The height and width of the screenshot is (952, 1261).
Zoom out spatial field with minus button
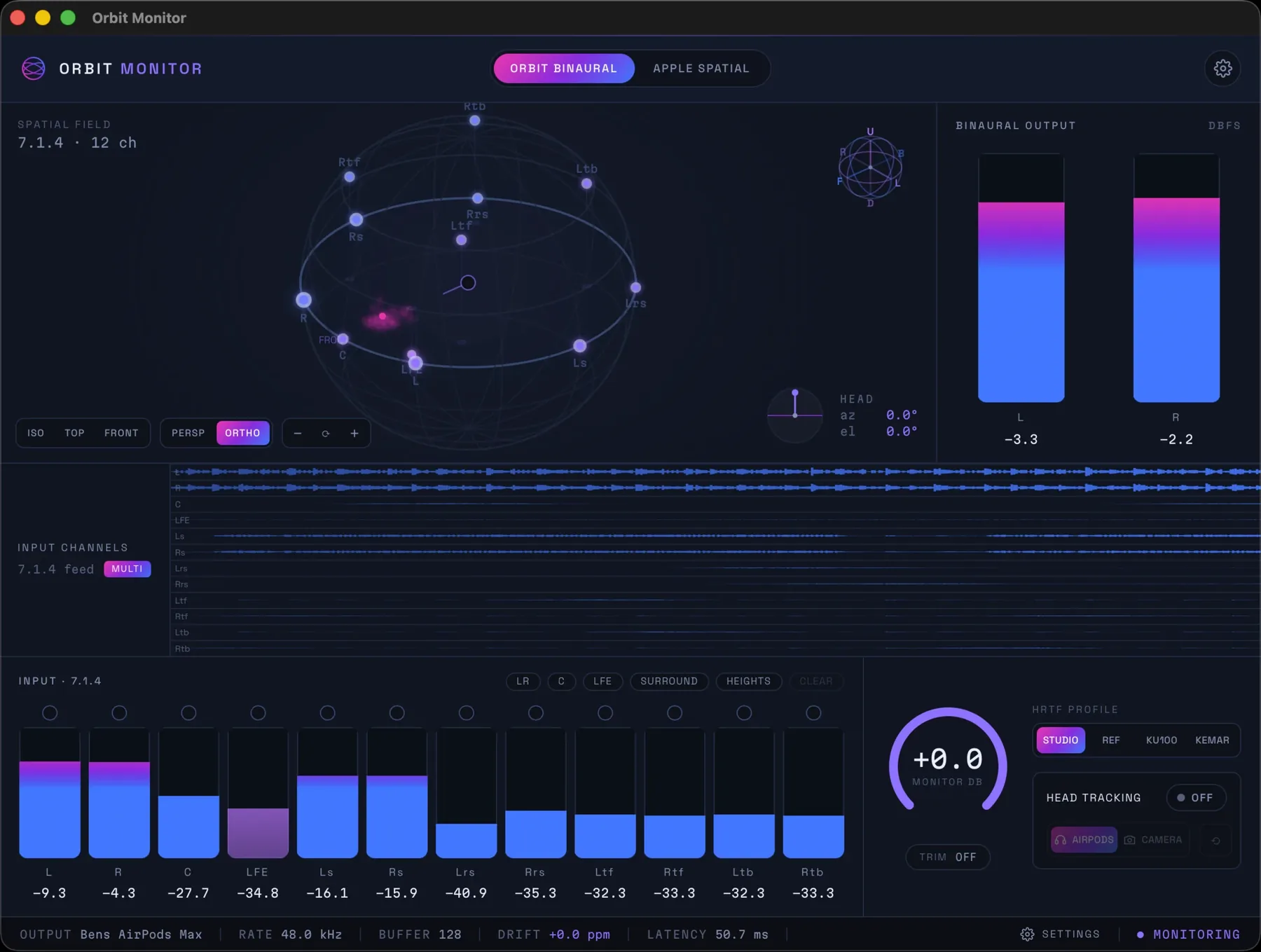[298, 433]
